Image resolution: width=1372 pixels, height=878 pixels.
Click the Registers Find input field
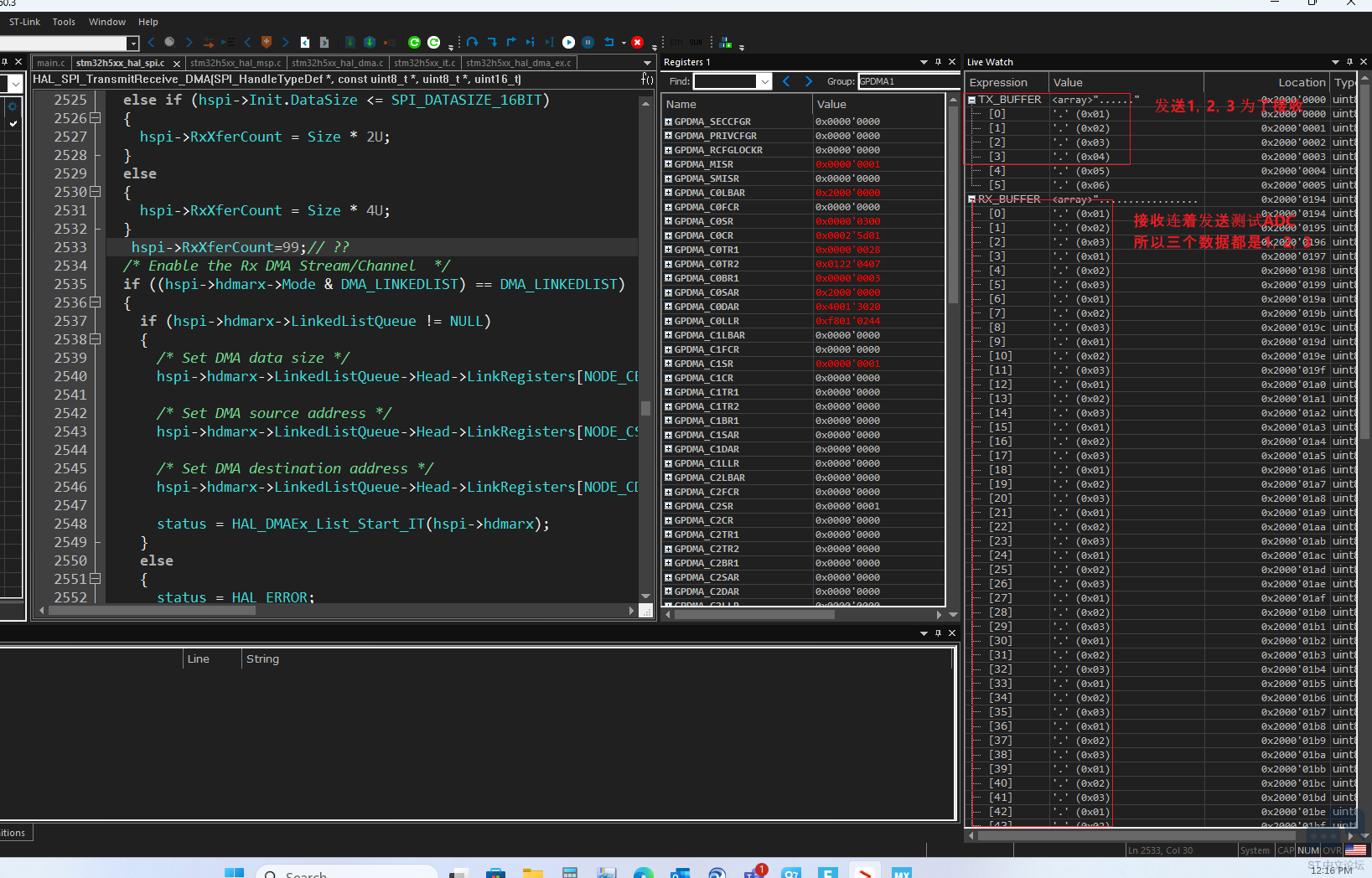(725, 81)
